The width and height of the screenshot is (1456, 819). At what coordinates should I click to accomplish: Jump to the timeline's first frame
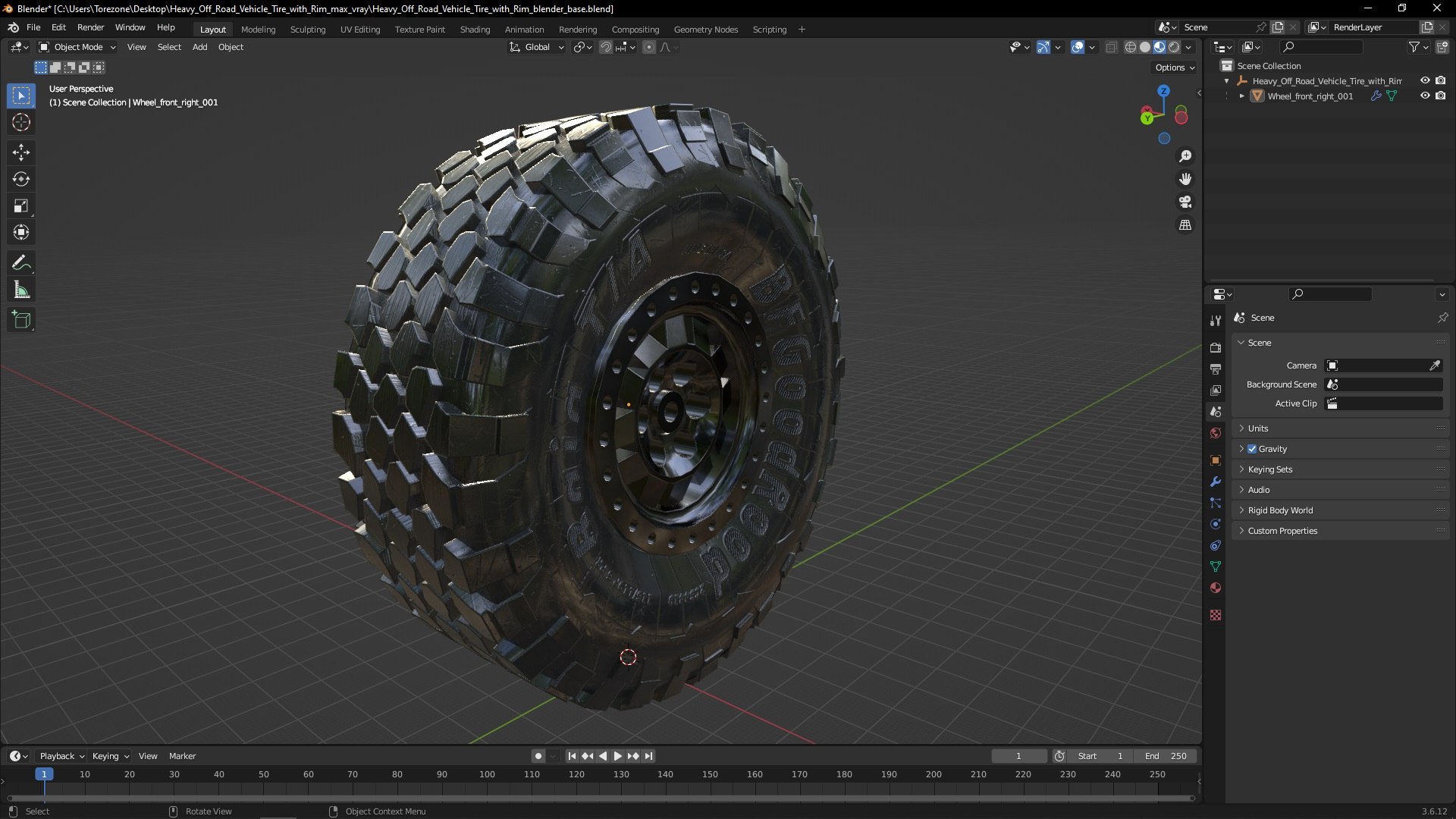coord(572,756)
